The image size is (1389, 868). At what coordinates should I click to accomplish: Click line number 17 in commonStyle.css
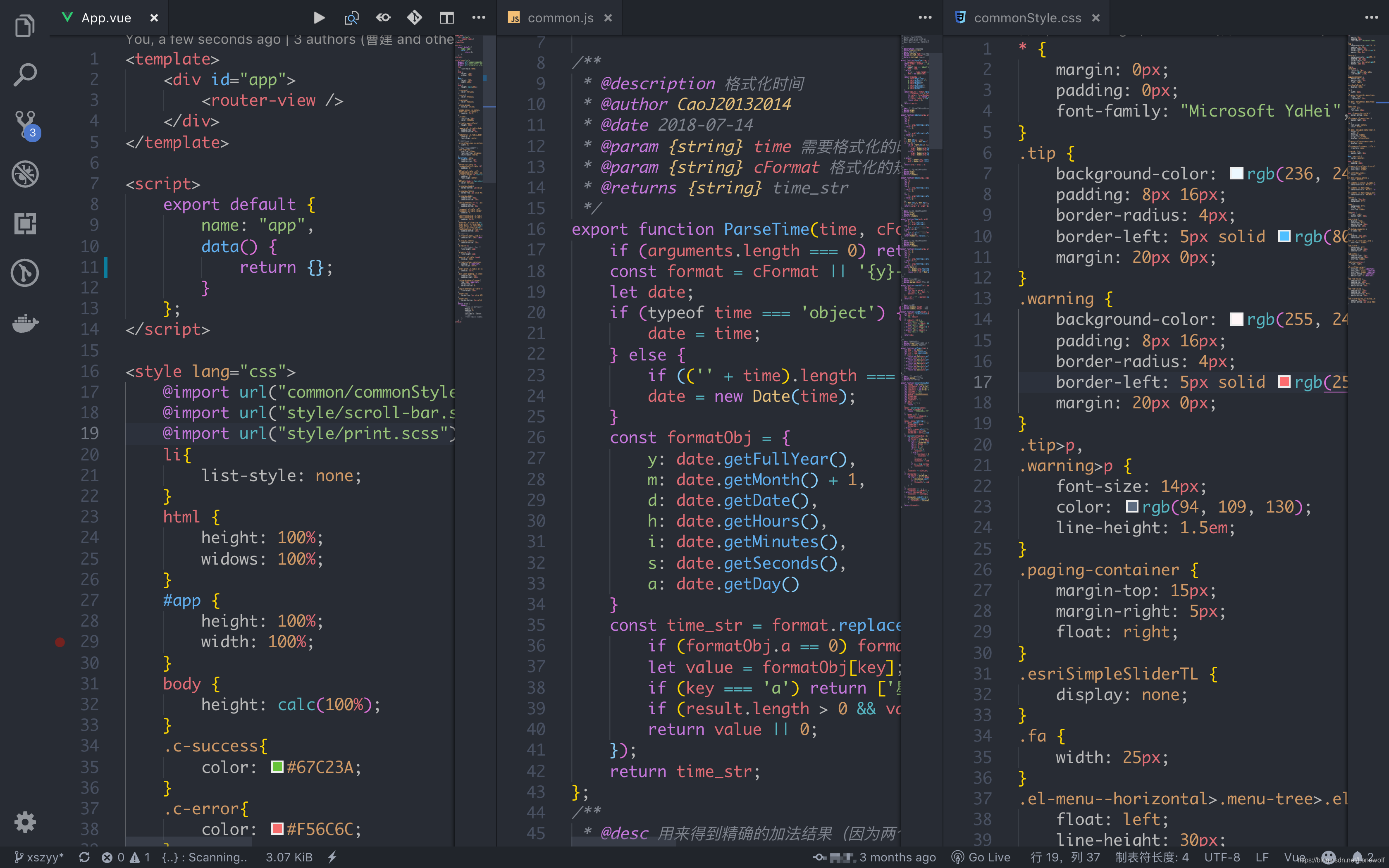(983, 382)
